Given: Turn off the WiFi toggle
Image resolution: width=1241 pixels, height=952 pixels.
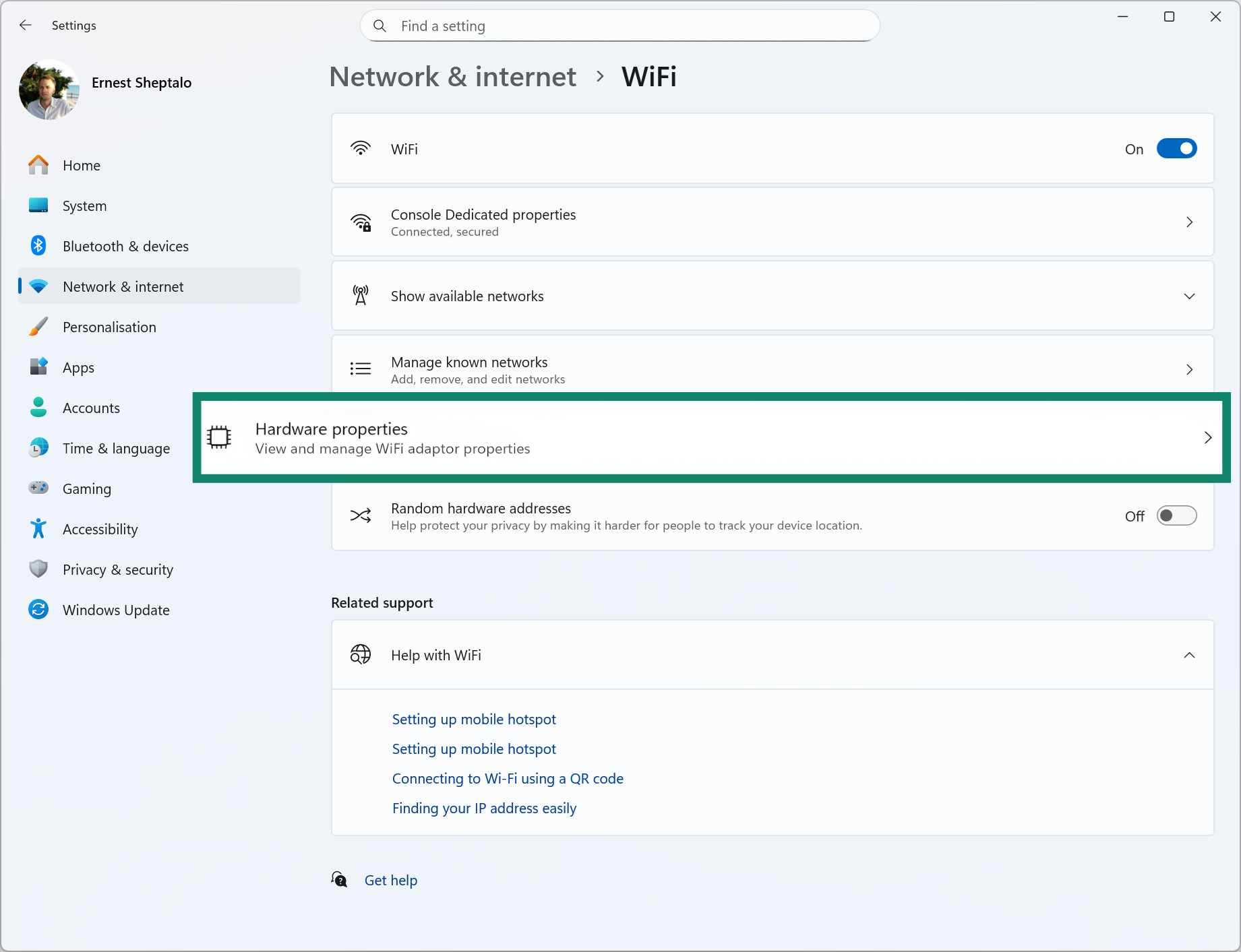Looking at the screenshot, I should tap(1177, 148).
